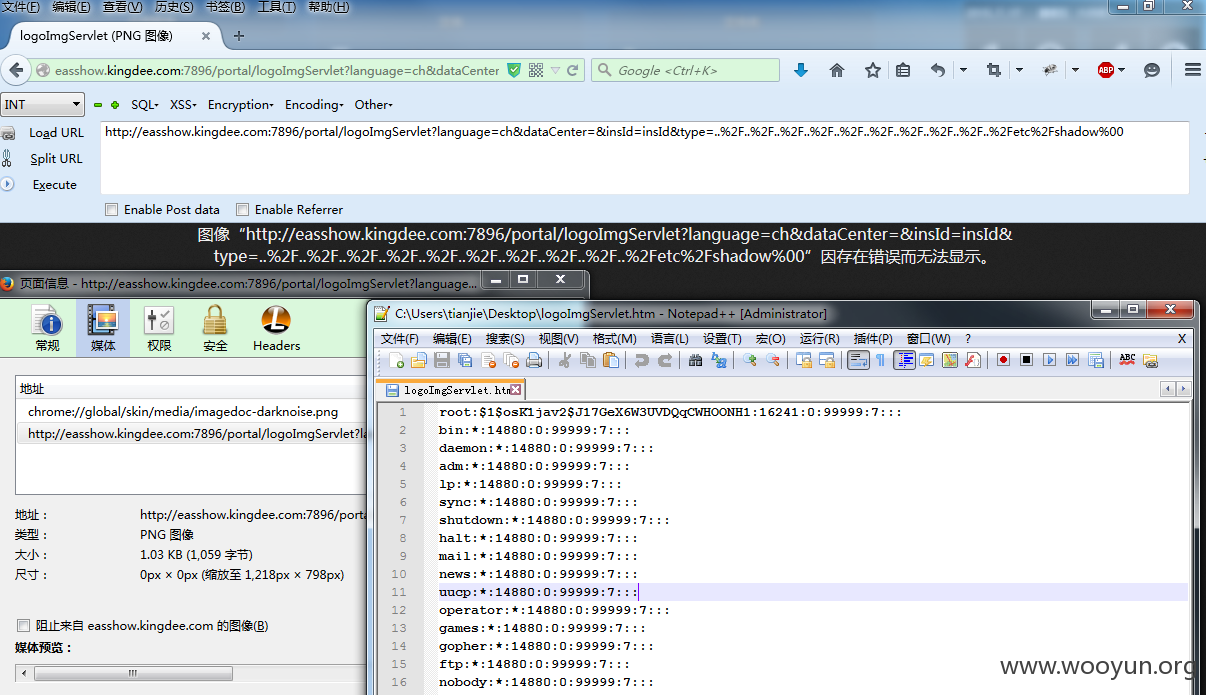
Task: Click the chat face icon in Firefox toolbar
Action: [x=1152, y=70]
